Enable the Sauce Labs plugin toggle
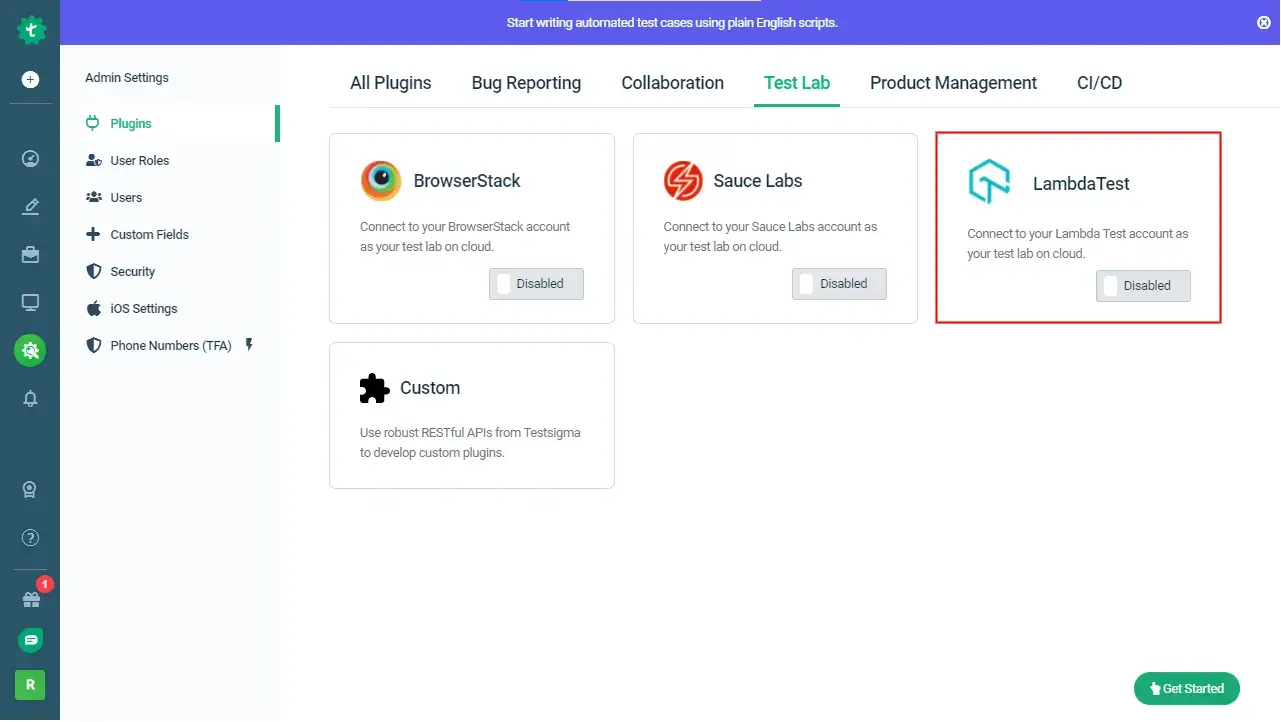Viewport: 1281px width, 722px height. (839, 283)
